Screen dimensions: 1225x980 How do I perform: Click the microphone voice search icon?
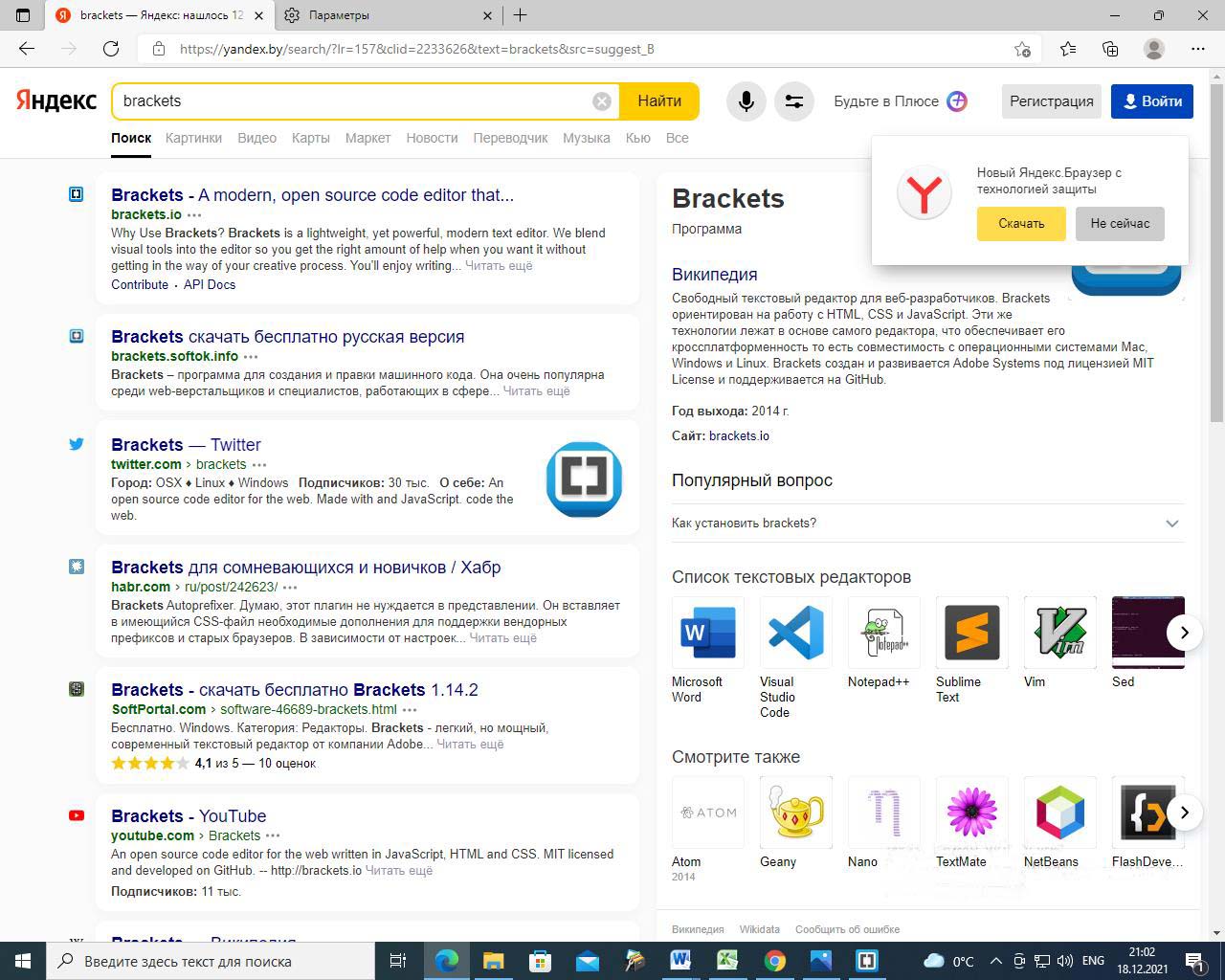point(746,101)
